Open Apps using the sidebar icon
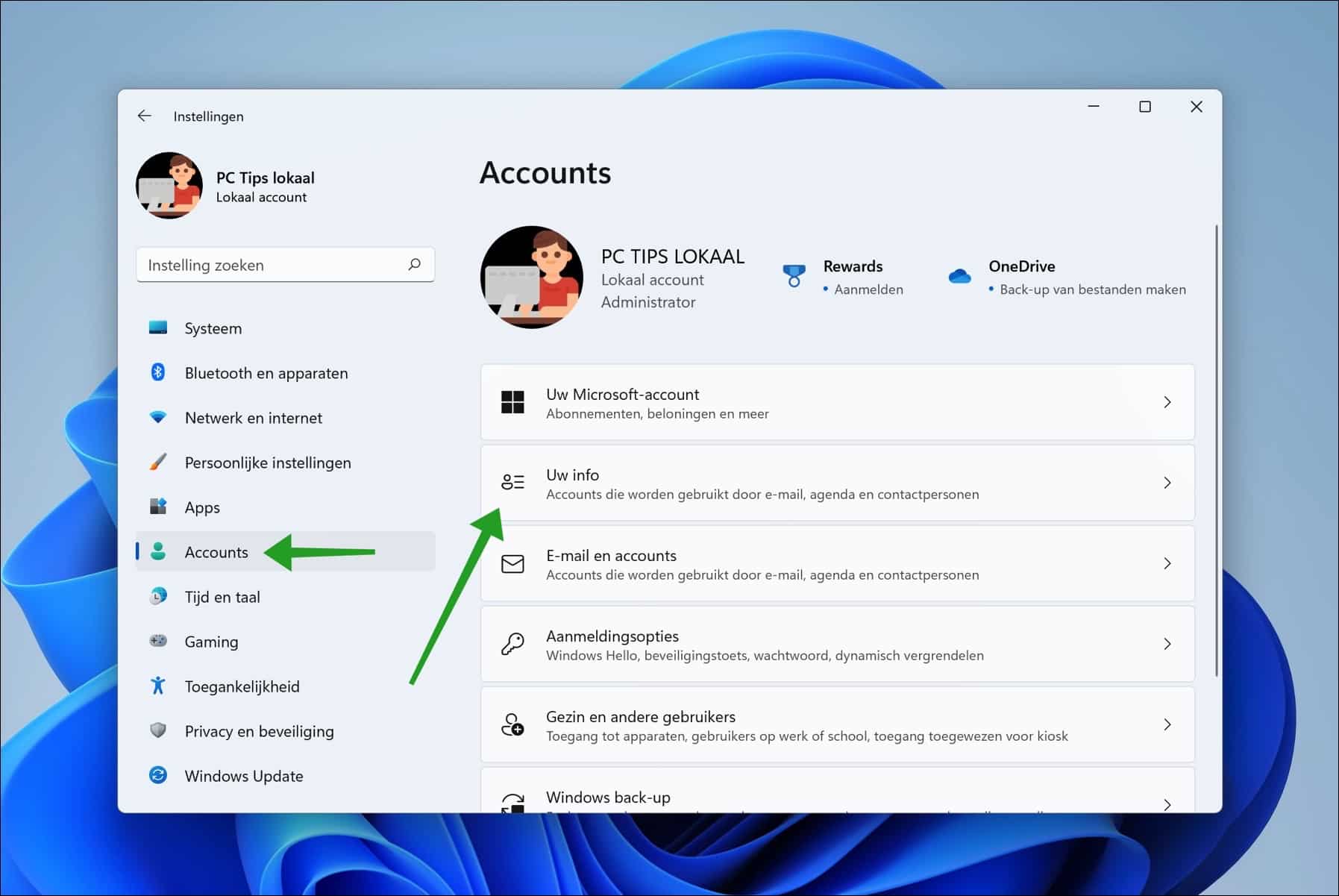The image size is (1339, 896). click(x=159, y=507)
